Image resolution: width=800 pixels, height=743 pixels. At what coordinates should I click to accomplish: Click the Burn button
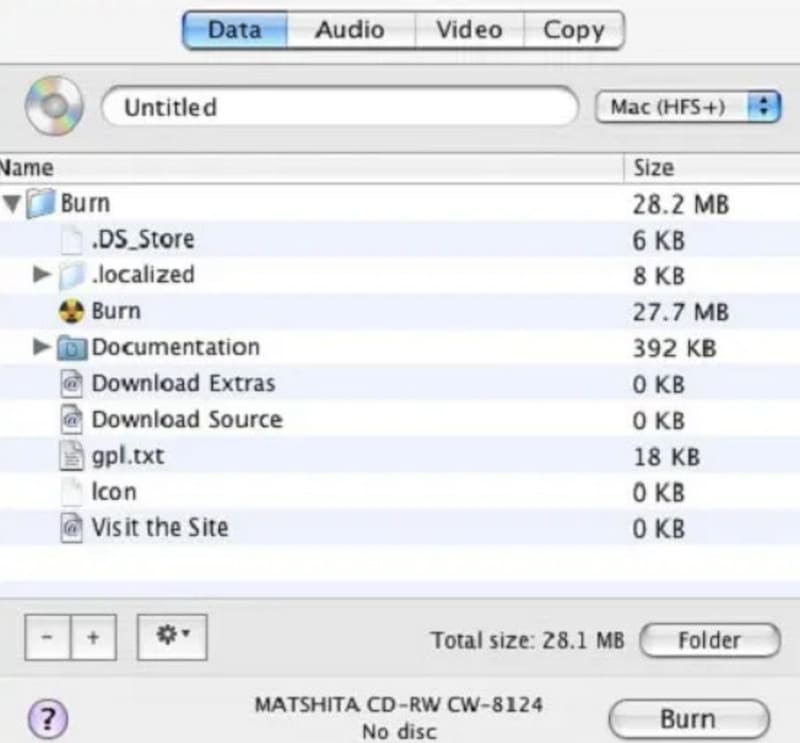(x=687, y=718)
